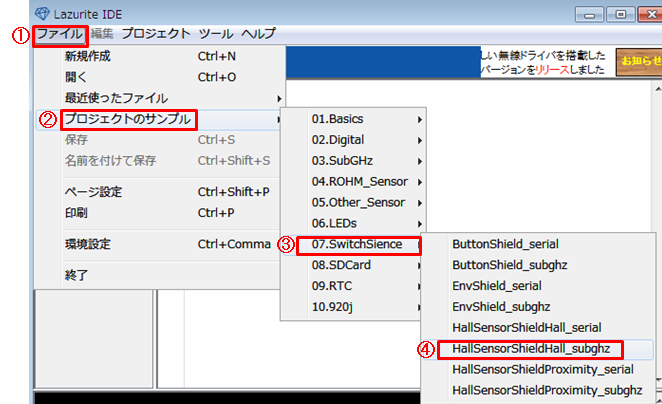Viewport: 662px width, 404px height.
Task: Expand the 05.Other_Sensor category
Action: tap(353, 203)
